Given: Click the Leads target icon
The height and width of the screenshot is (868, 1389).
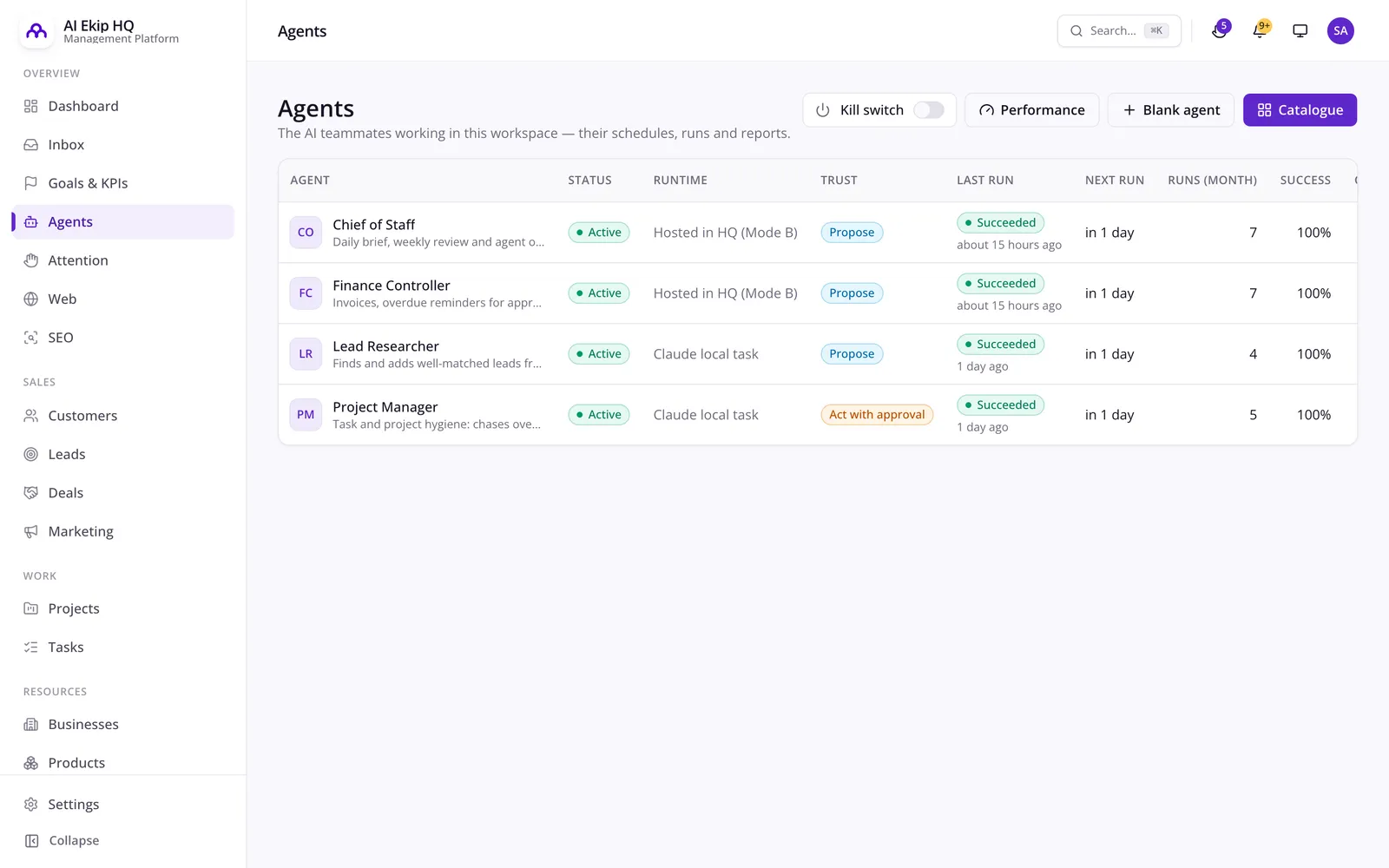Looking at the screenshot, I should tap(31, 454).
